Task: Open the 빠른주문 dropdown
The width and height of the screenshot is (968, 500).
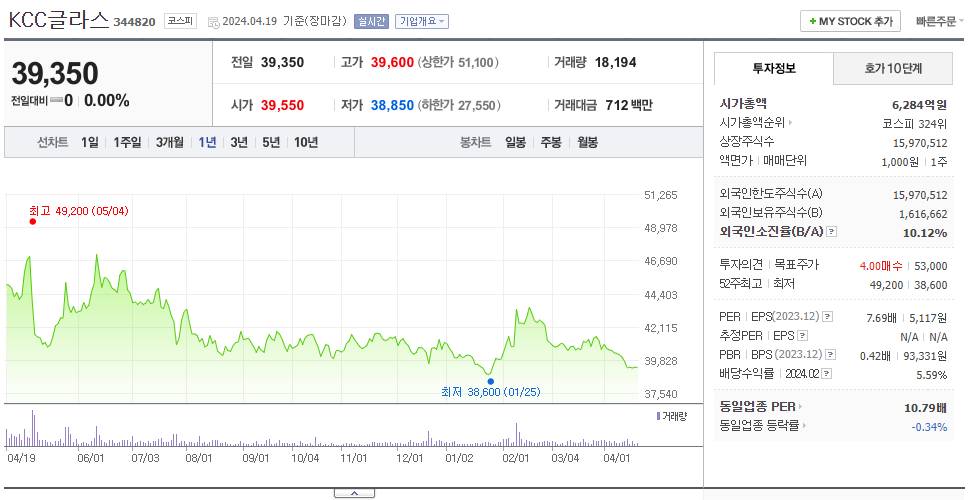Action: [x=940, y=21]
